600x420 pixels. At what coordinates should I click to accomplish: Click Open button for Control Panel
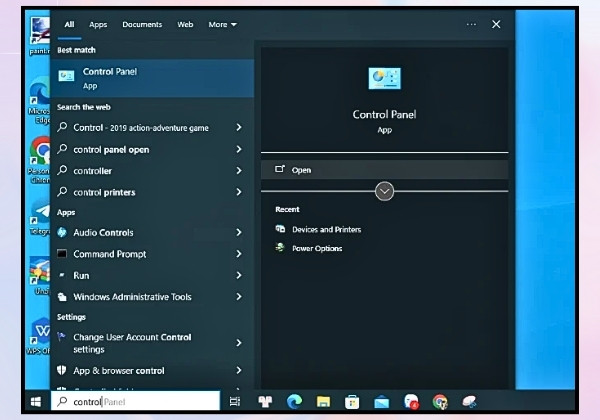coord(385,170)
